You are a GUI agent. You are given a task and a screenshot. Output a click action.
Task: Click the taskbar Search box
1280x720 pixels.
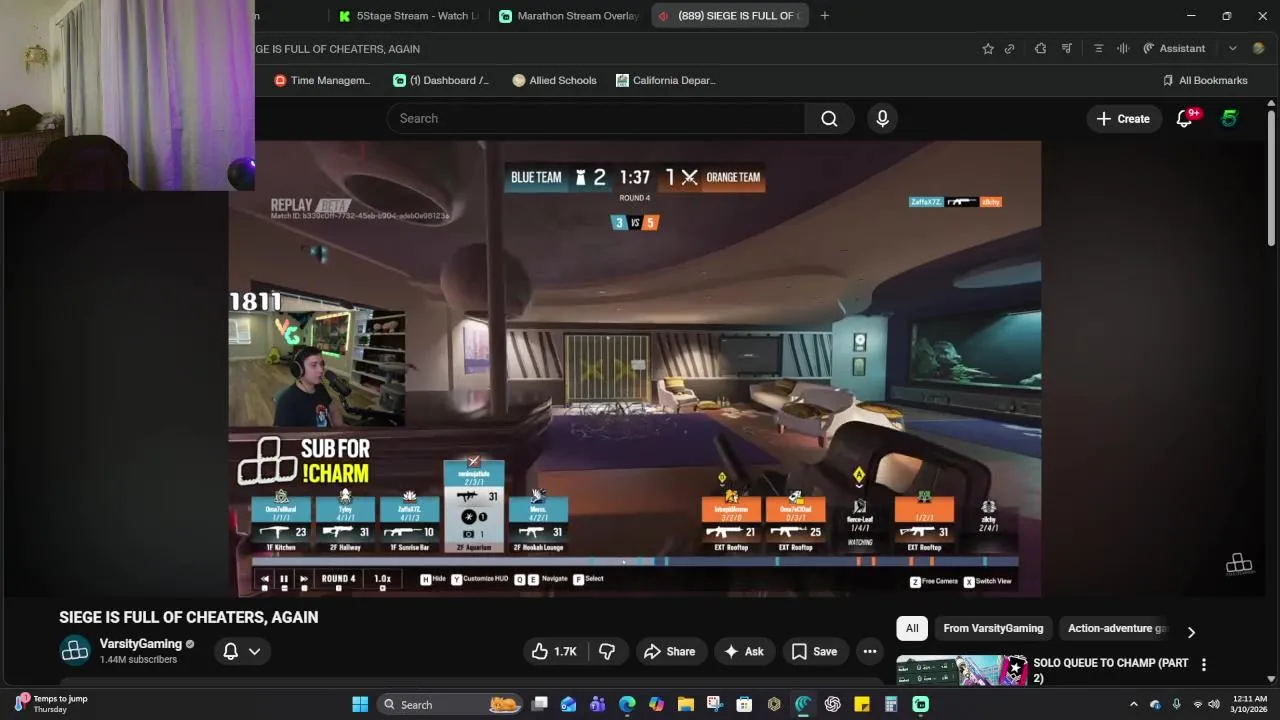tap(452, 704)
